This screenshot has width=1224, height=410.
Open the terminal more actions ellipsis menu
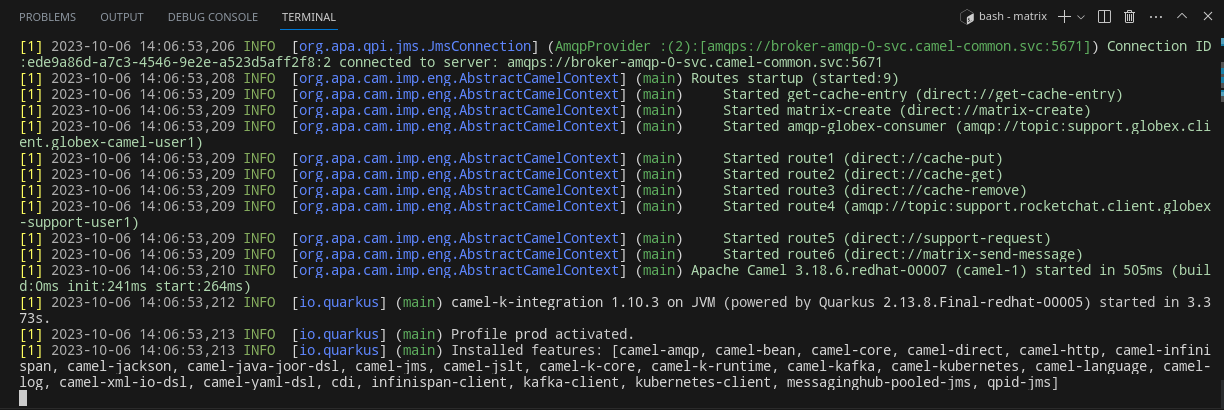coord(1155,17)
